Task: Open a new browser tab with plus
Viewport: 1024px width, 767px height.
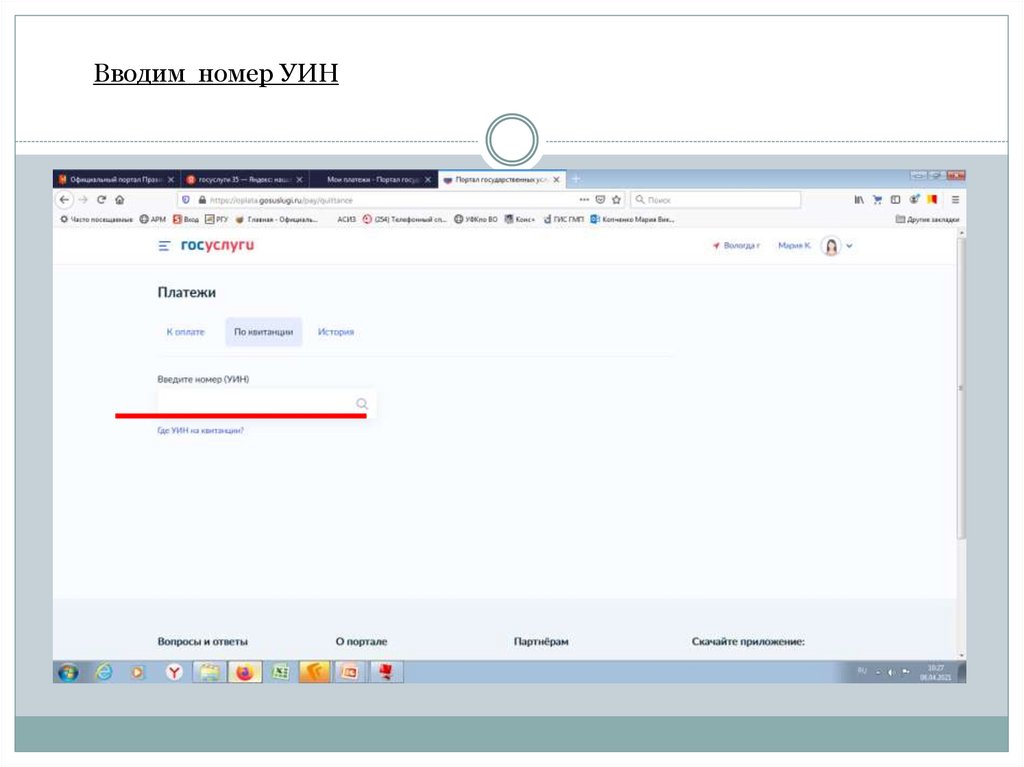Action: 576,179
